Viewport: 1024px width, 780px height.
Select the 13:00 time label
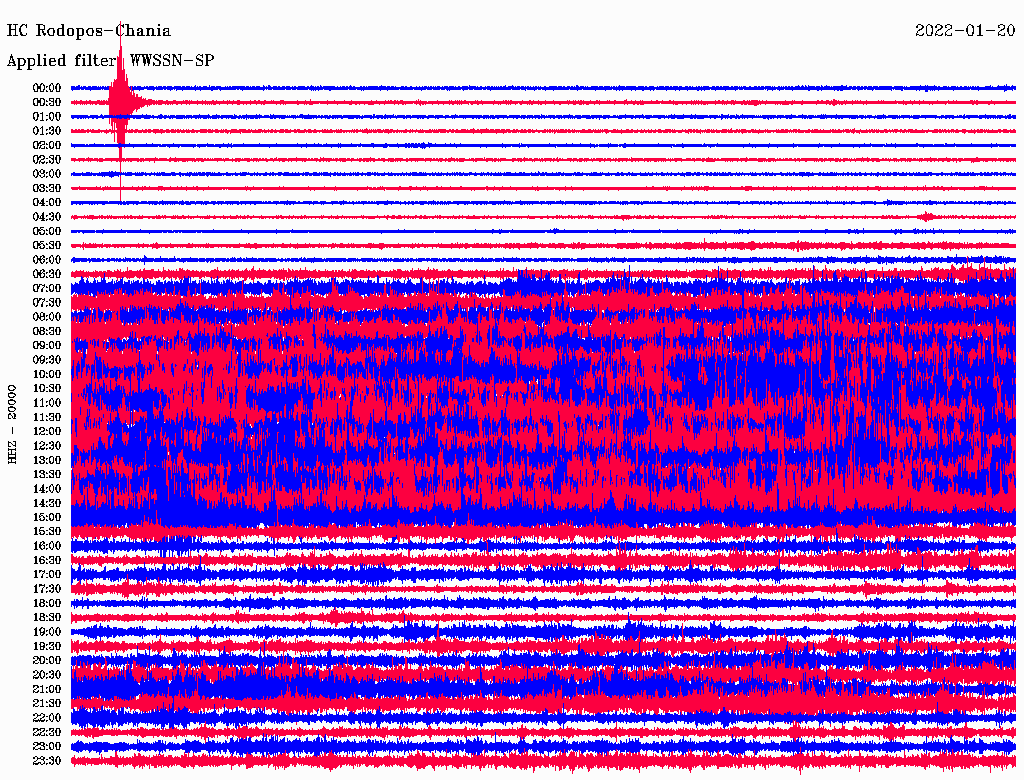click(x=47, y=460)
